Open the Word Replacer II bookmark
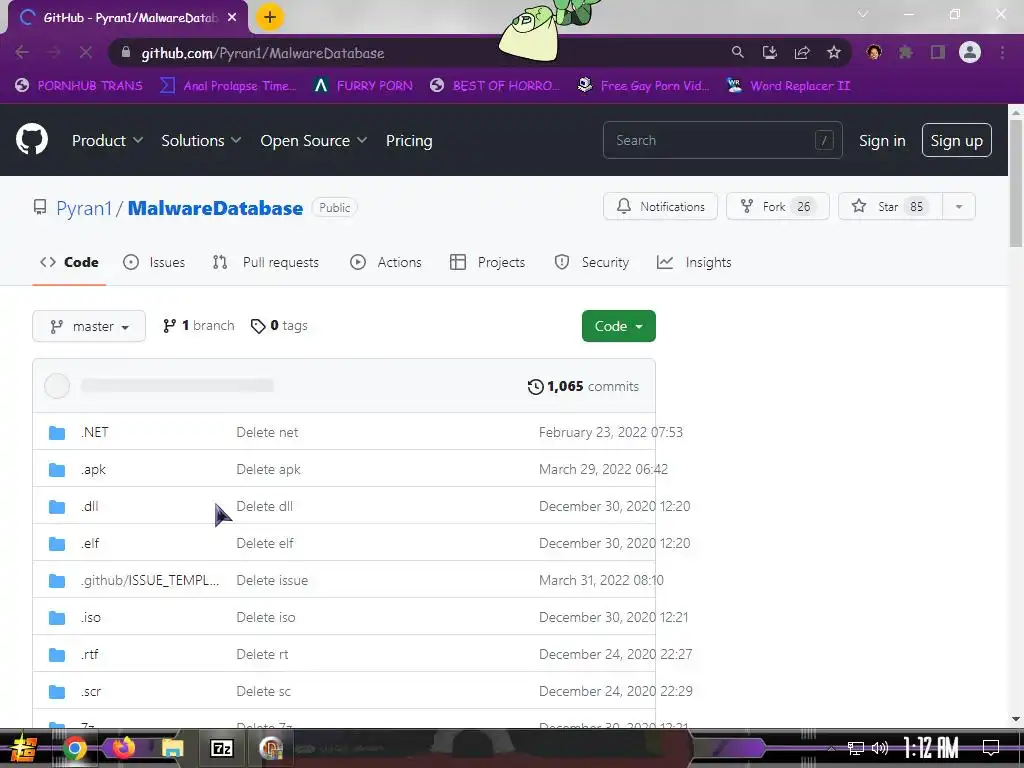 [788, 86]
